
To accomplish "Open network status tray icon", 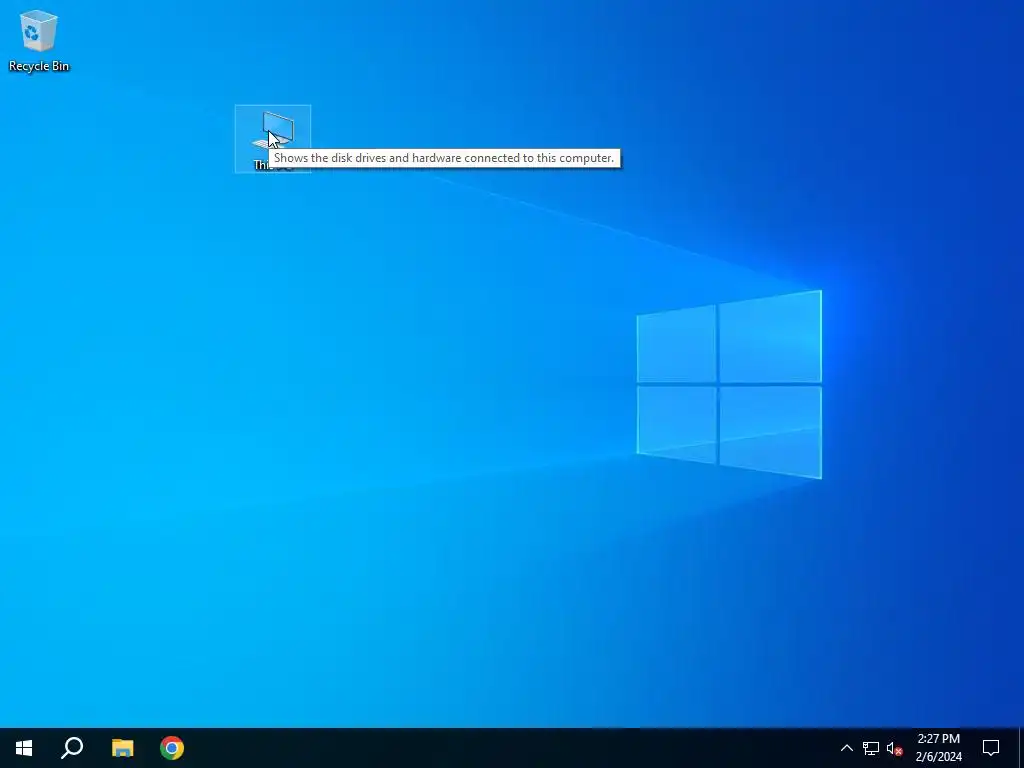I will click(x=871, y=748).
